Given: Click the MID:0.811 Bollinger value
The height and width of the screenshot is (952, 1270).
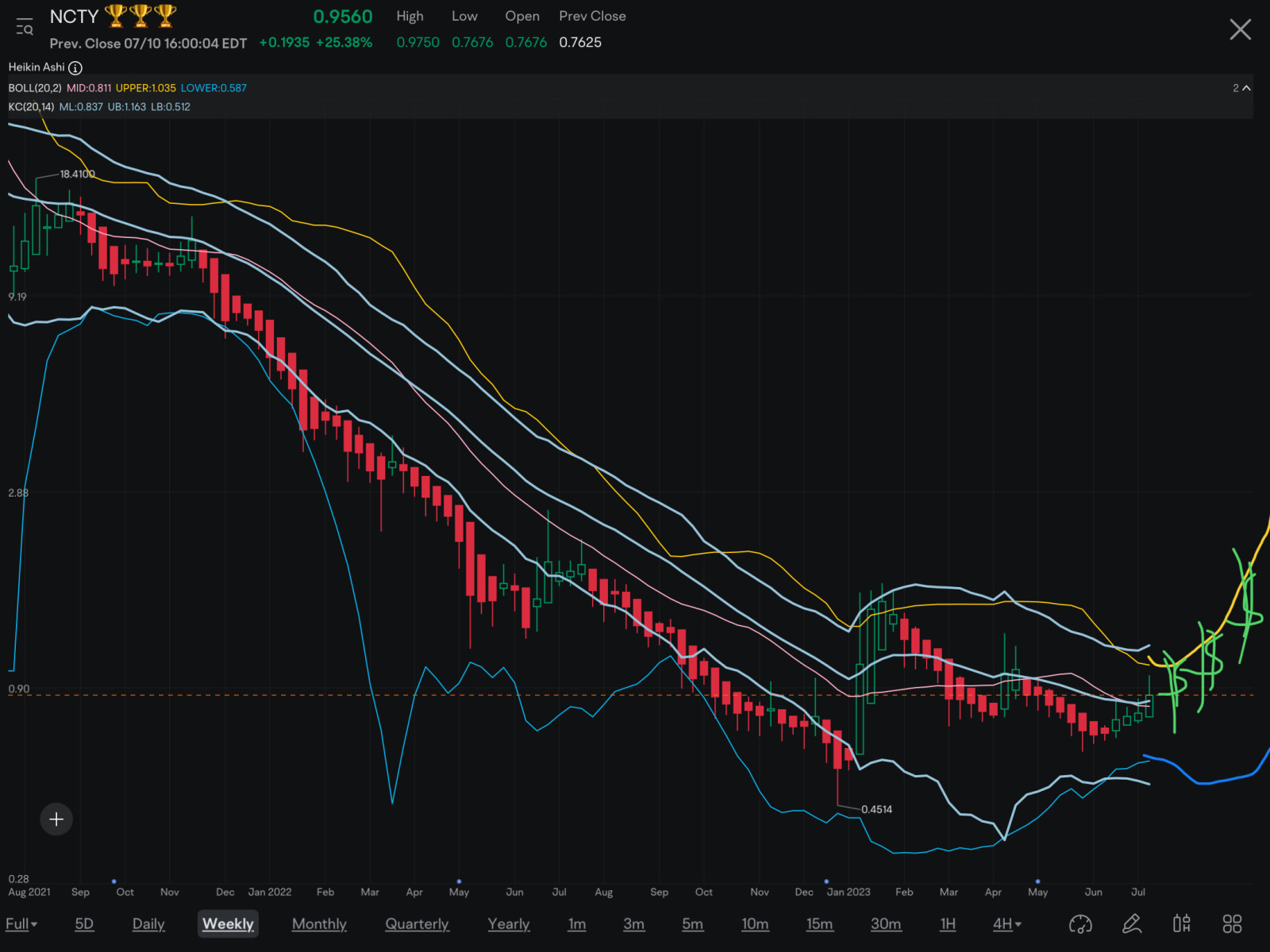Looking at the screenshot, I should [x=89, y=88].
